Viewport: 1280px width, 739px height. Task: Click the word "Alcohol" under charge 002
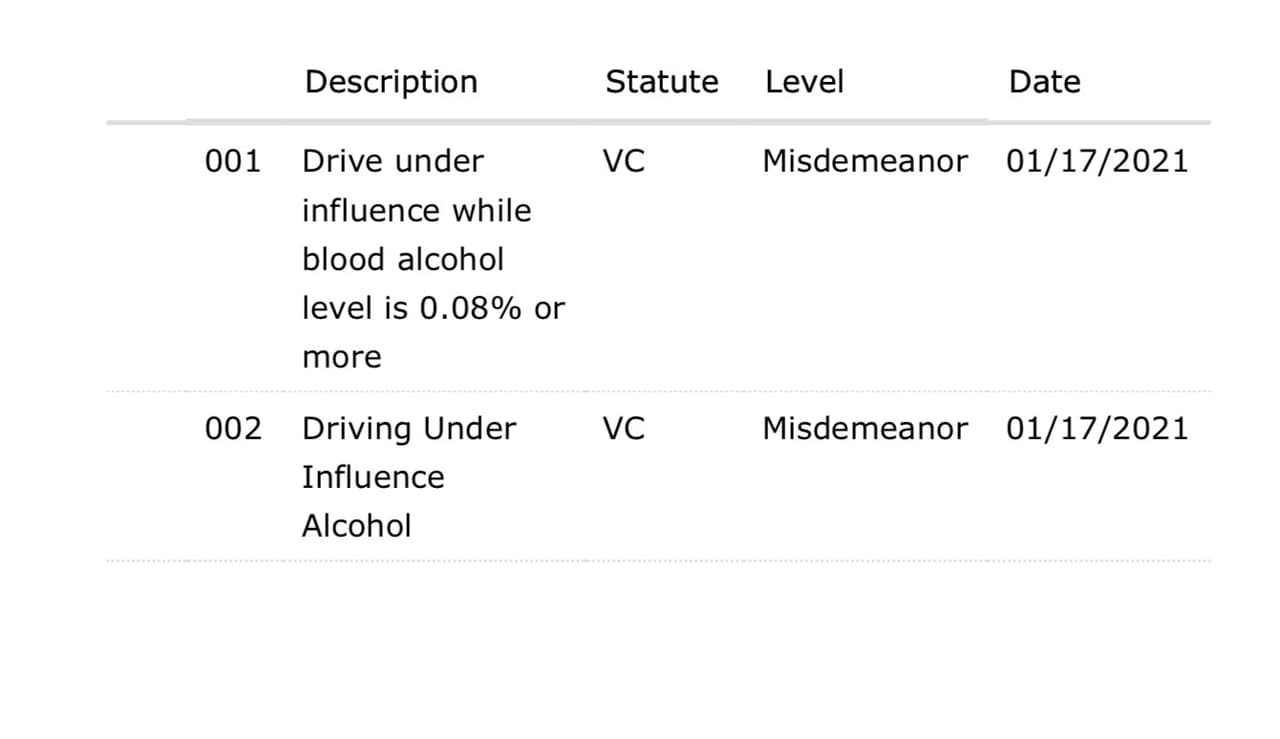[x=356, y=526]
